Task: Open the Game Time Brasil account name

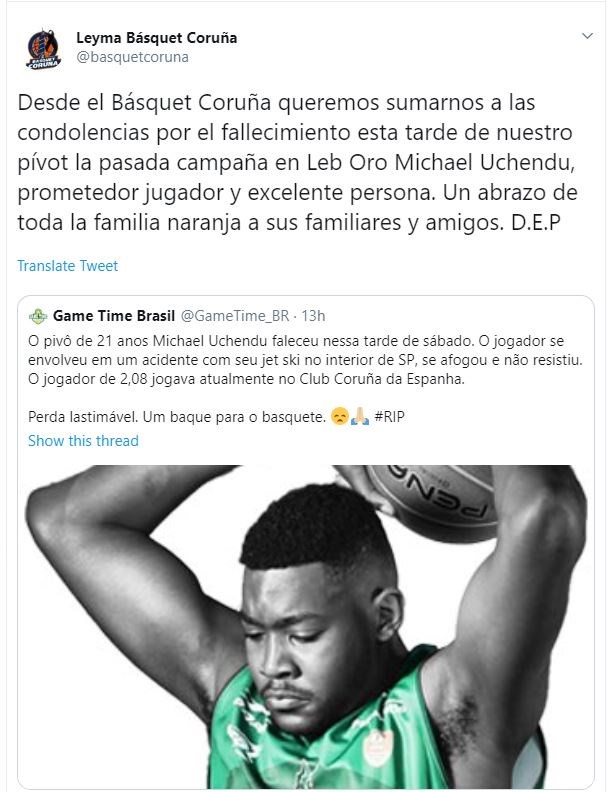Action: pyautogui.click(x=114, y=316)
